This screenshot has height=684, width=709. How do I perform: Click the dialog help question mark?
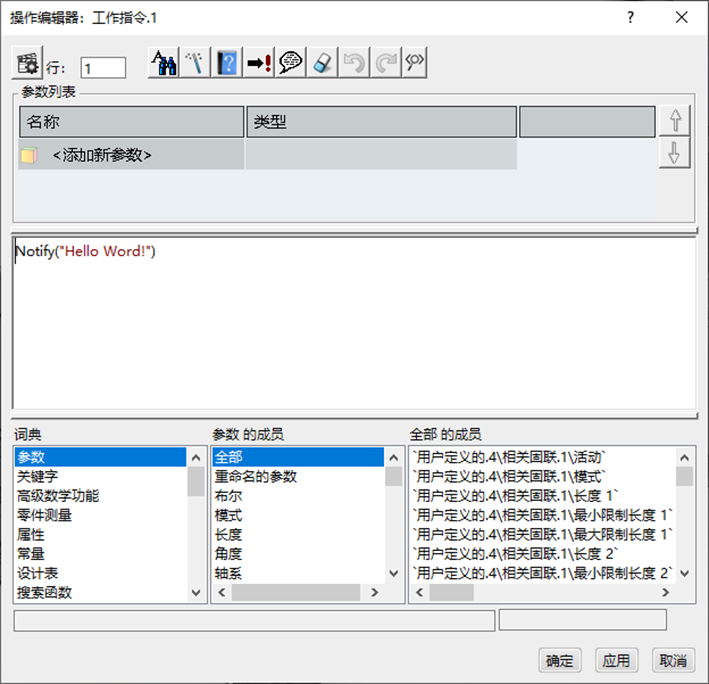[x=631, y=18]
